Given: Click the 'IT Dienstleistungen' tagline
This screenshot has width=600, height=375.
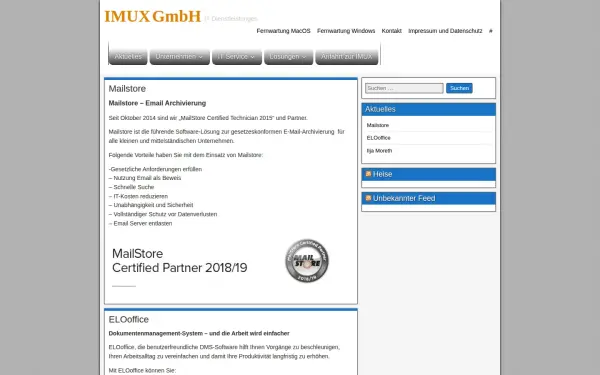Looking at the screenshot, I should pyautogui.click(x=231, y=19).
